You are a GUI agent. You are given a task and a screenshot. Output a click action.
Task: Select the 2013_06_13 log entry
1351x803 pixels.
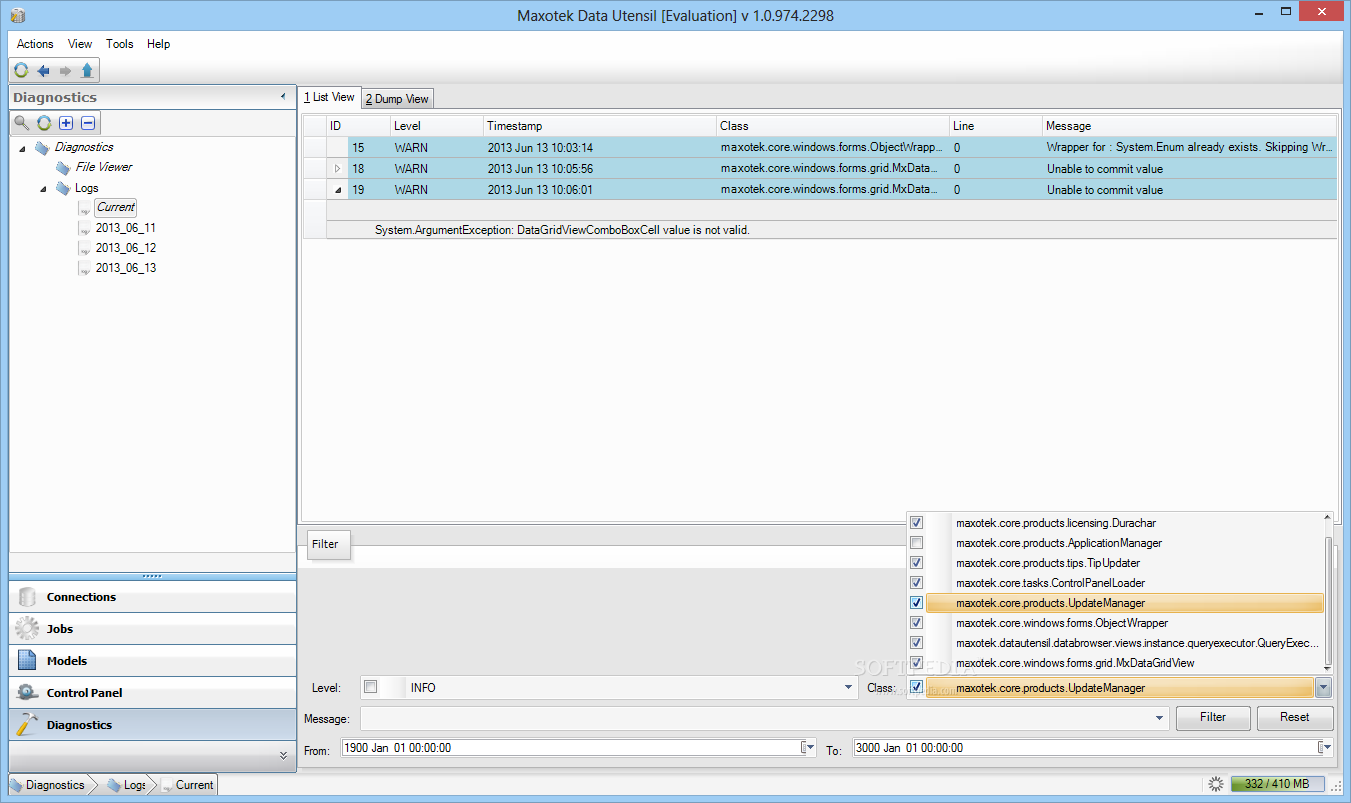coord(126,268)
